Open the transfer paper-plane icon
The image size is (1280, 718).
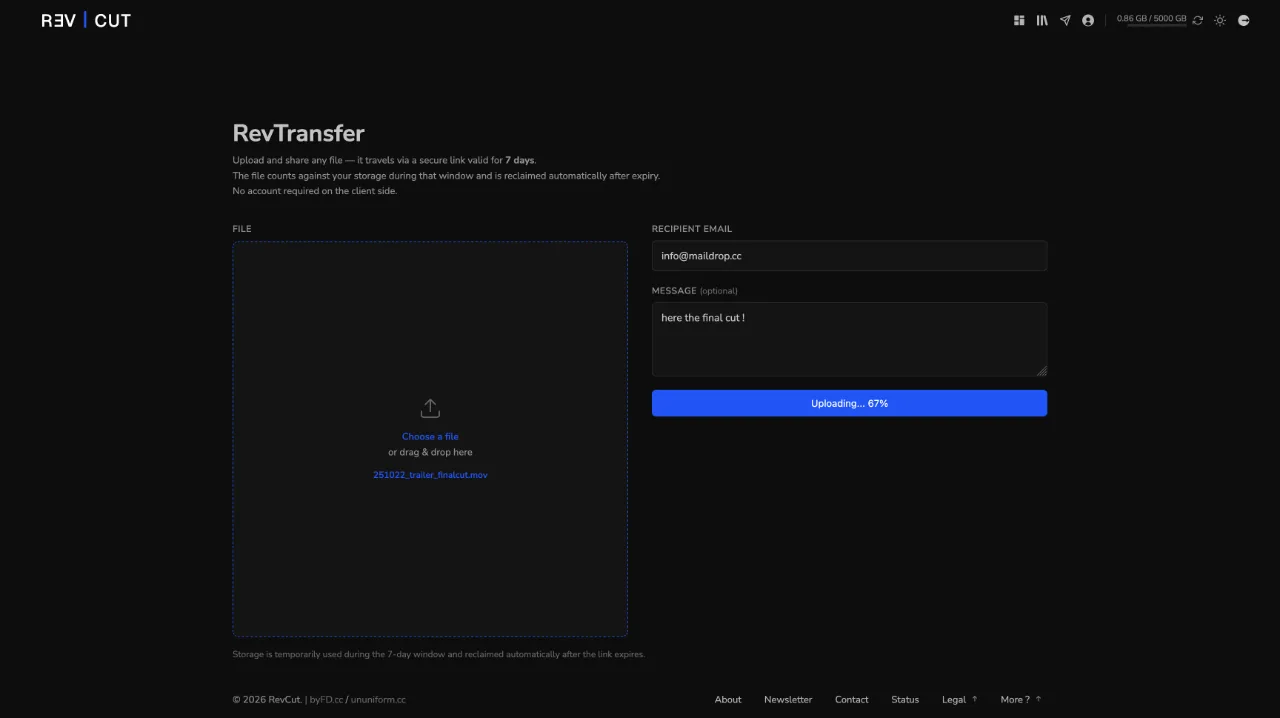click(x=1065, y=20)
